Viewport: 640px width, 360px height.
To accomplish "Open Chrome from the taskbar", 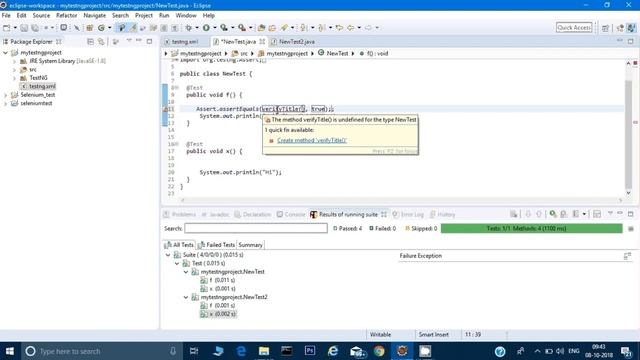I will click(379, 351).
